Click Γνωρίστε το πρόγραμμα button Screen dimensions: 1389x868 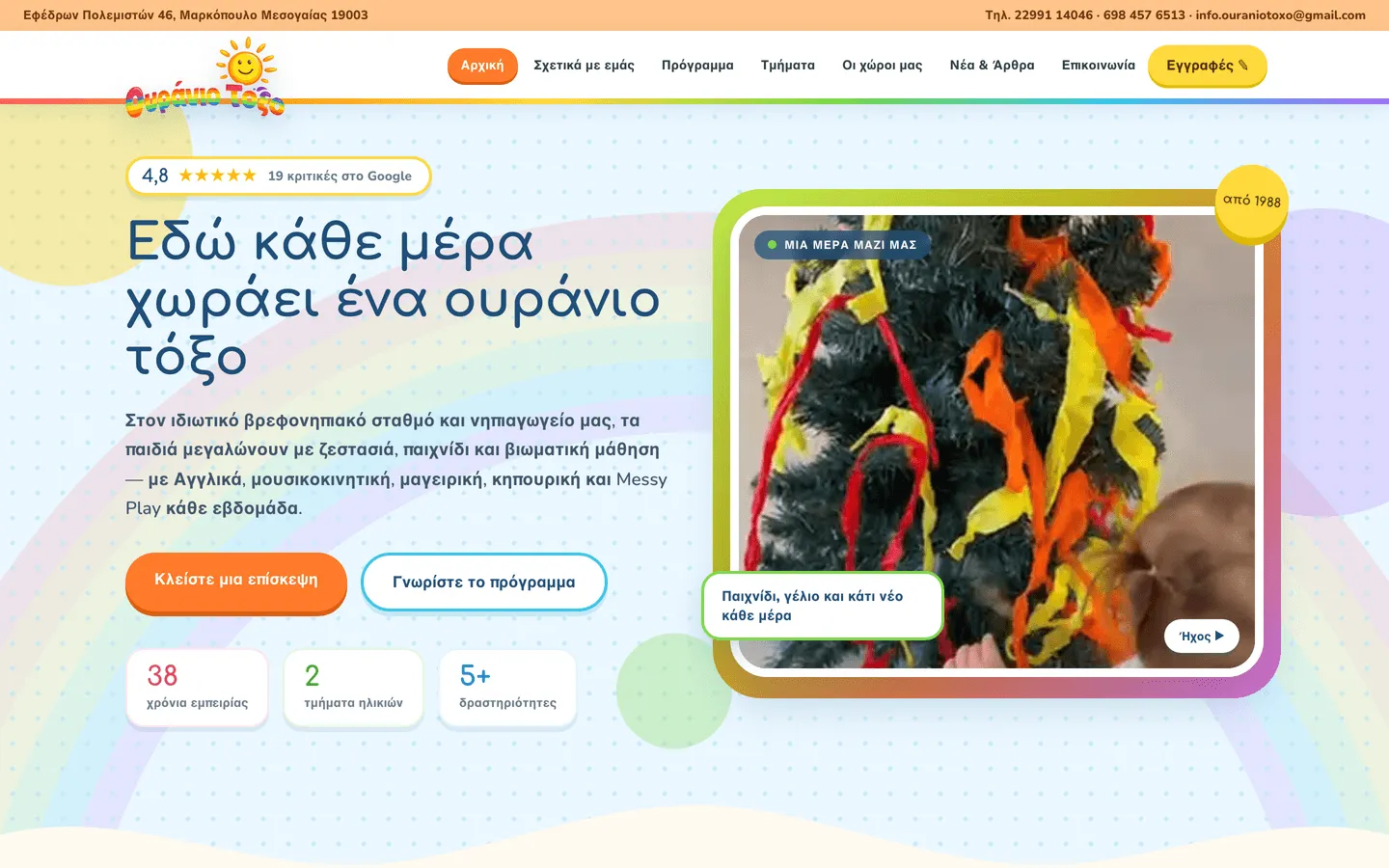(x=484, y=583)
